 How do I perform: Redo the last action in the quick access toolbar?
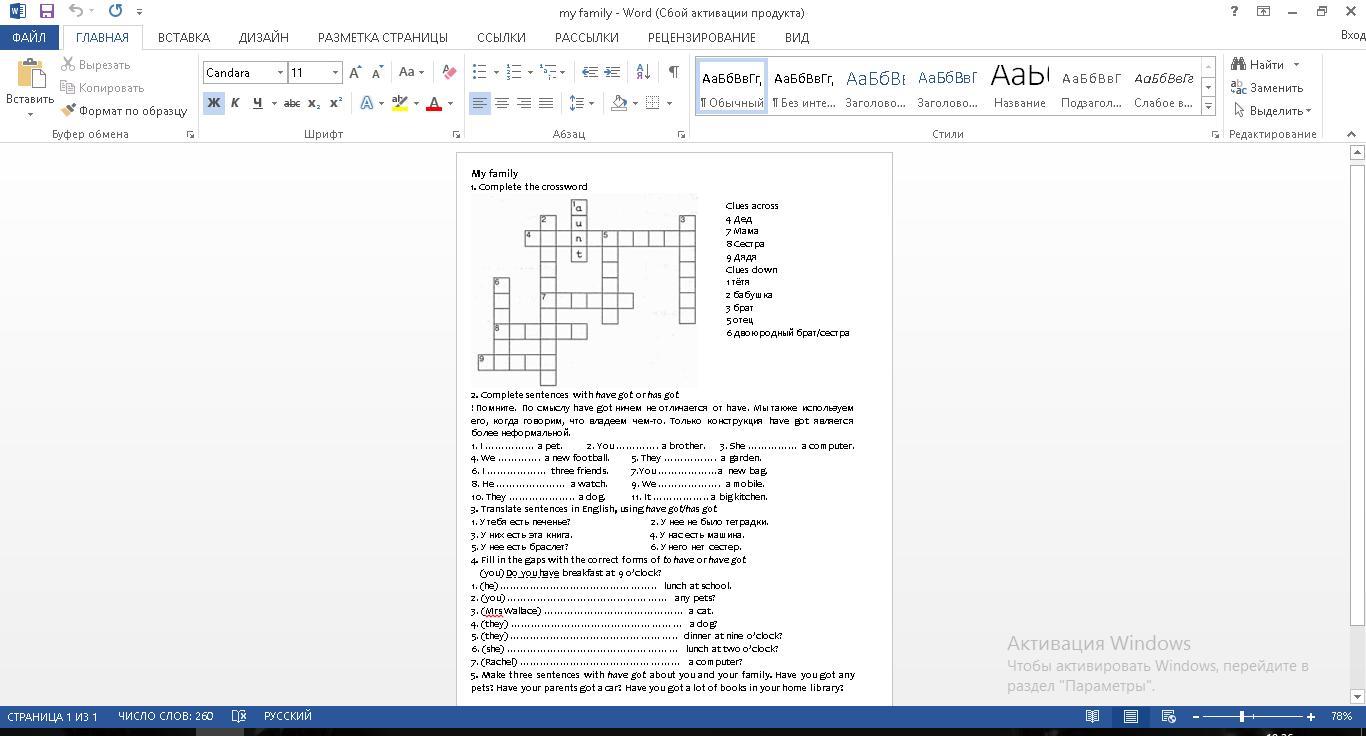115,12
